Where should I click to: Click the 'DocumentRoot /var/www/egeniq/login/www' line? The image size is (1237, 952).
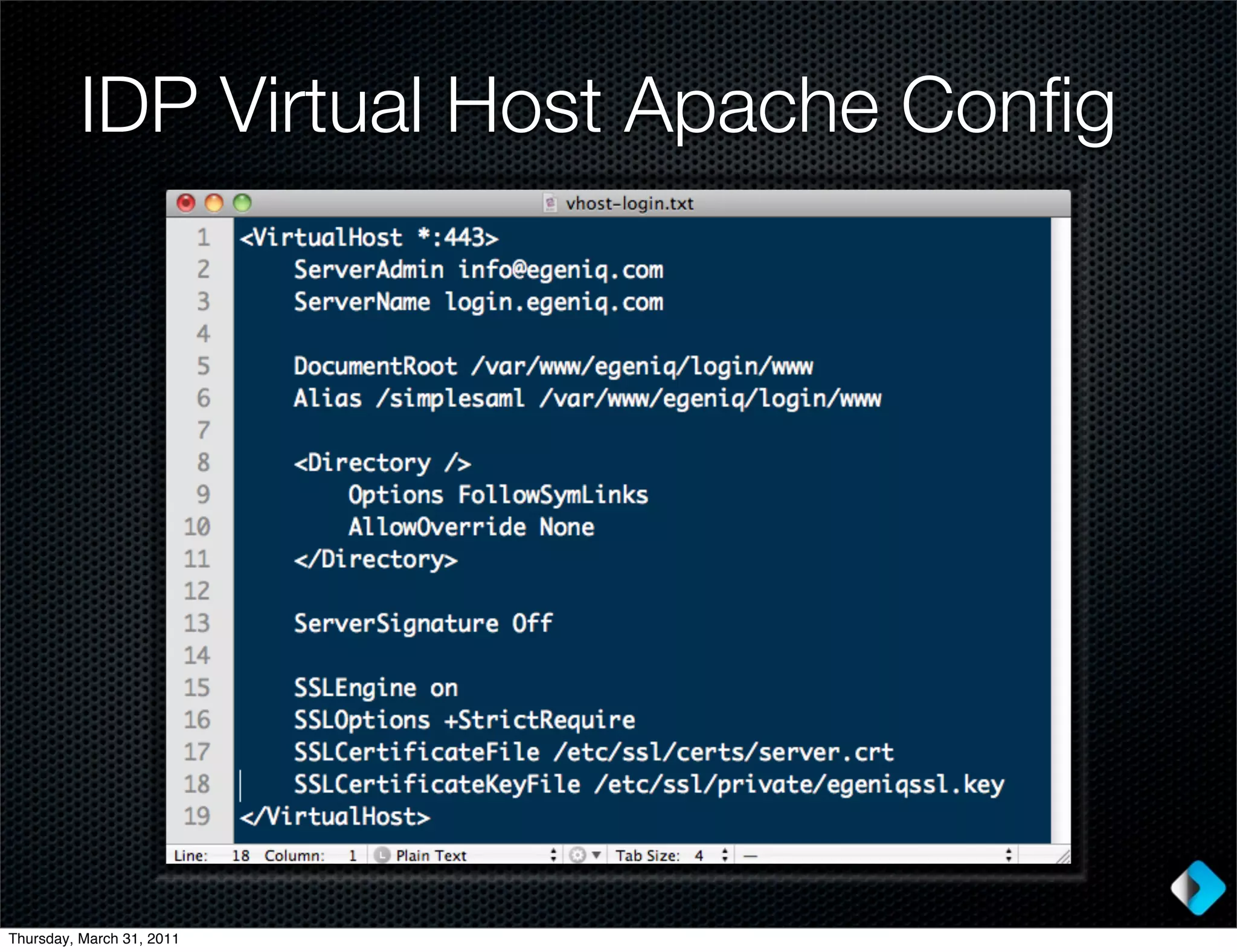pyautogui.click(x=553, y=366)
